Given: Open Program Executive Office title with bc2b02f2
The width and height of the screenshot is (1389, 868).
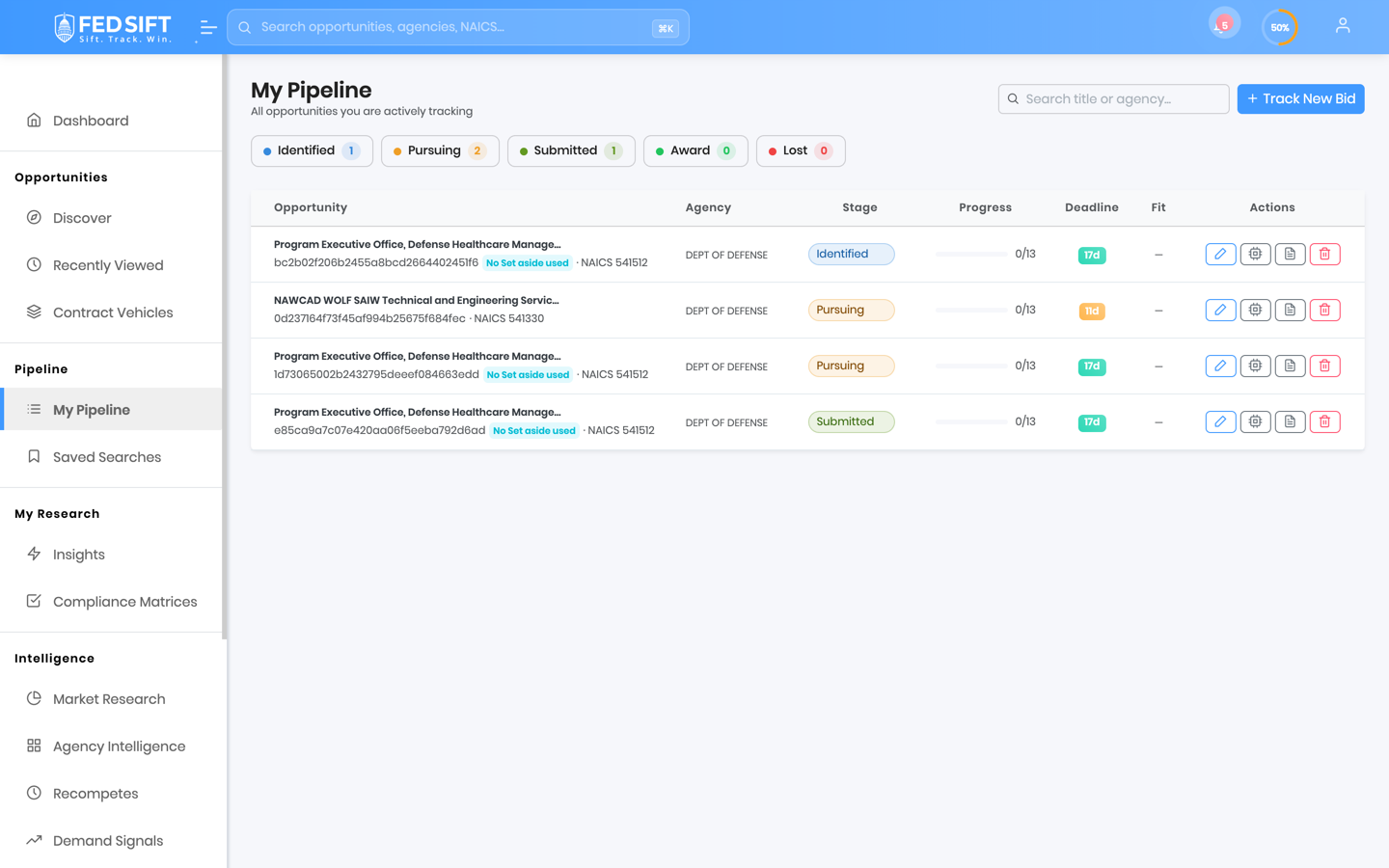Looking at the screenshot, I should [x=417, y=245].
